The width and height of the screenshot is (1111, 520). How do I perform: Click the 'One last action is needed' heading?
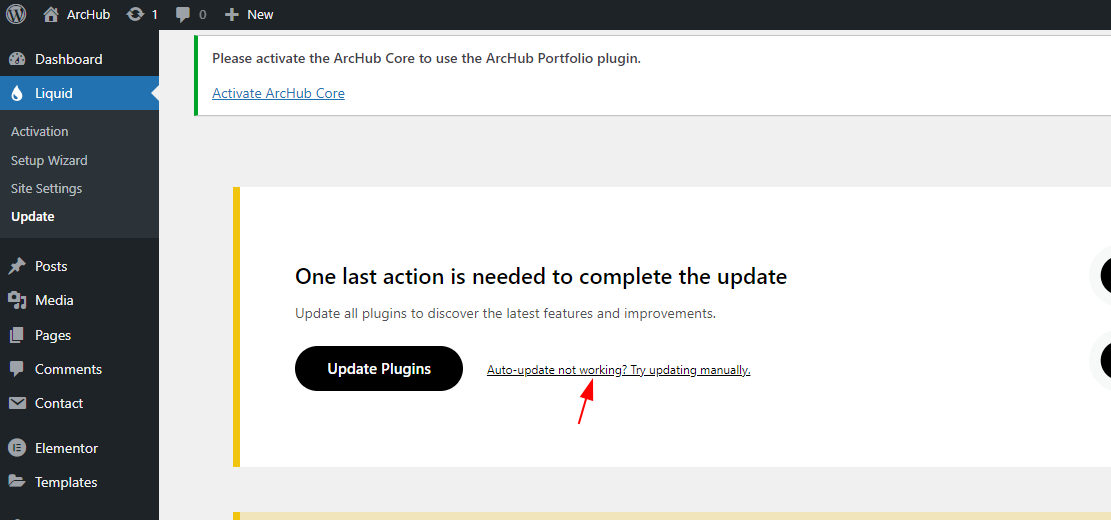coord(541,276)
